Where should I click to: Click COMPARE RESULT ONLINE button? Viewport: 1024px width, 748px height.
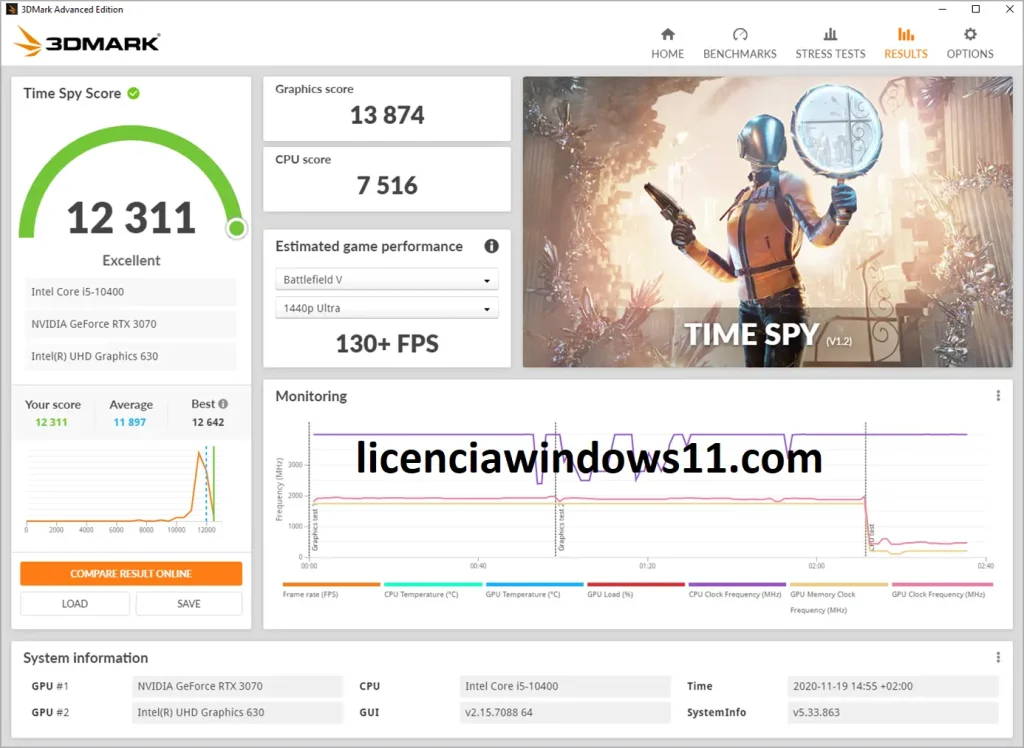(x=131, y=574)
